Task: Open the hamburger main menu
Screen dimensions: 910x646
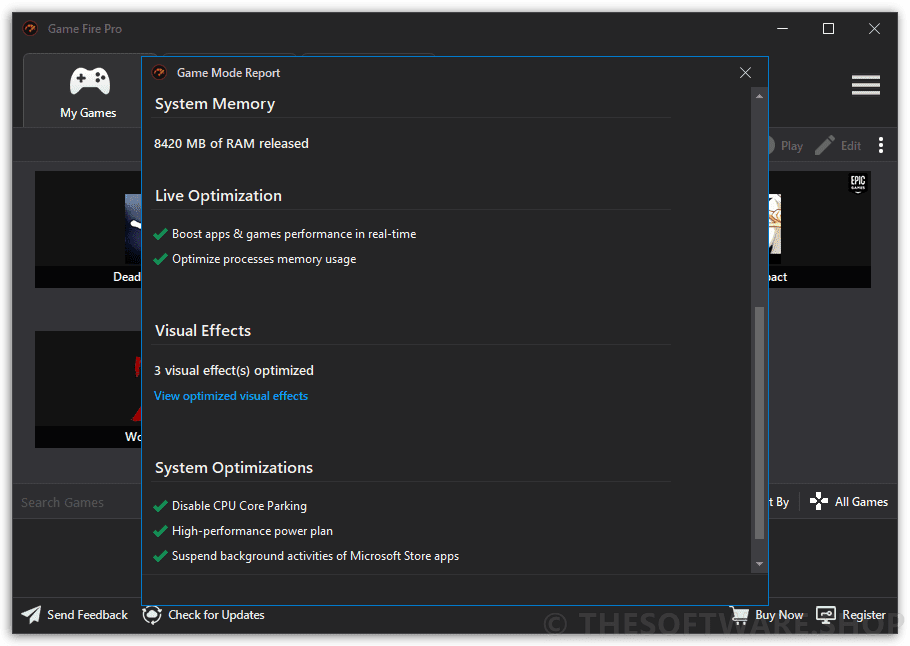Action: coord(865,85)
